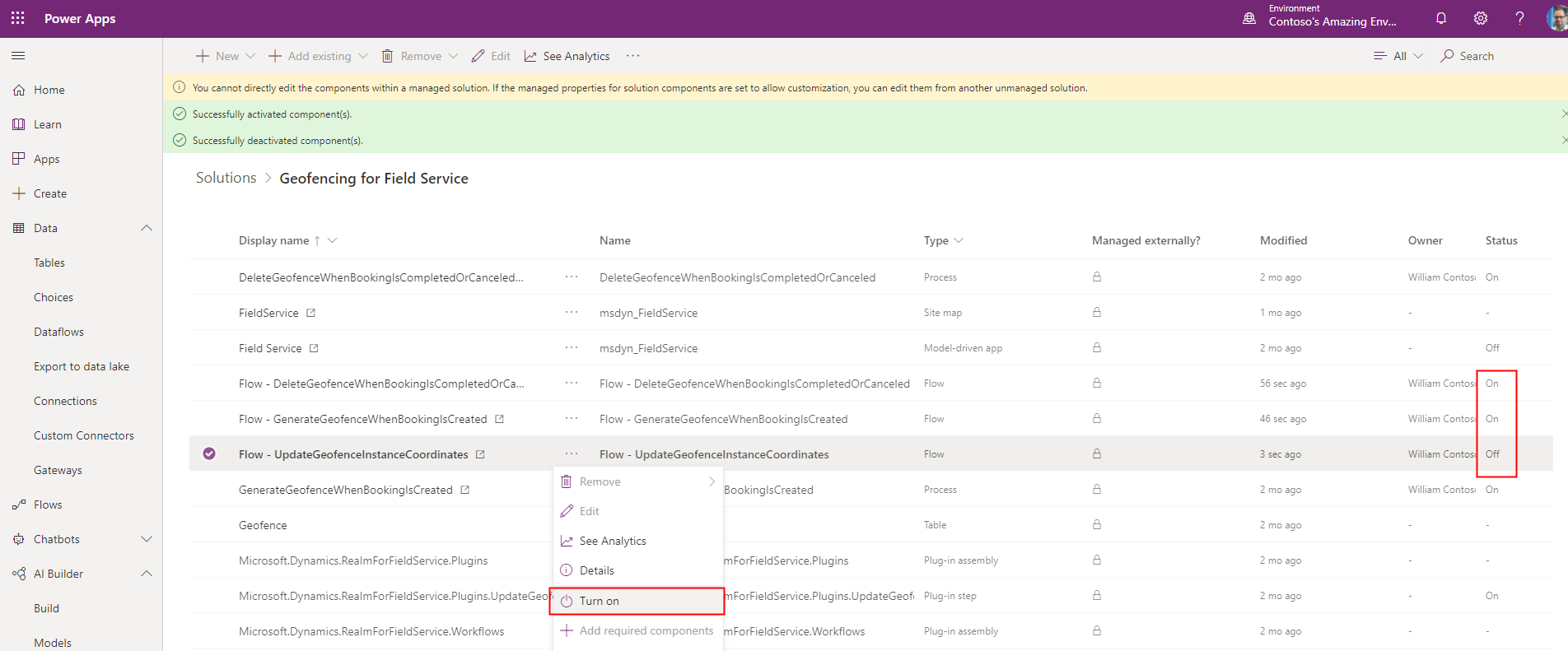Screen dimensions: 1568x651
Task: Click the Learn book icon
Action: click(x=19, y=124)
